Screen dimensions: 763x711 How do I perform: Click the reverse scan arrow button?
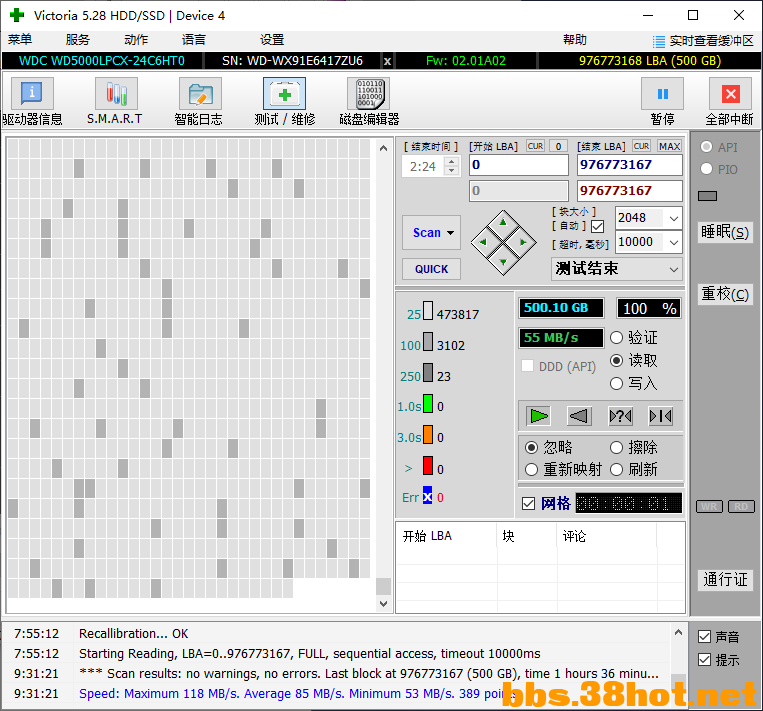pos(579,416)
